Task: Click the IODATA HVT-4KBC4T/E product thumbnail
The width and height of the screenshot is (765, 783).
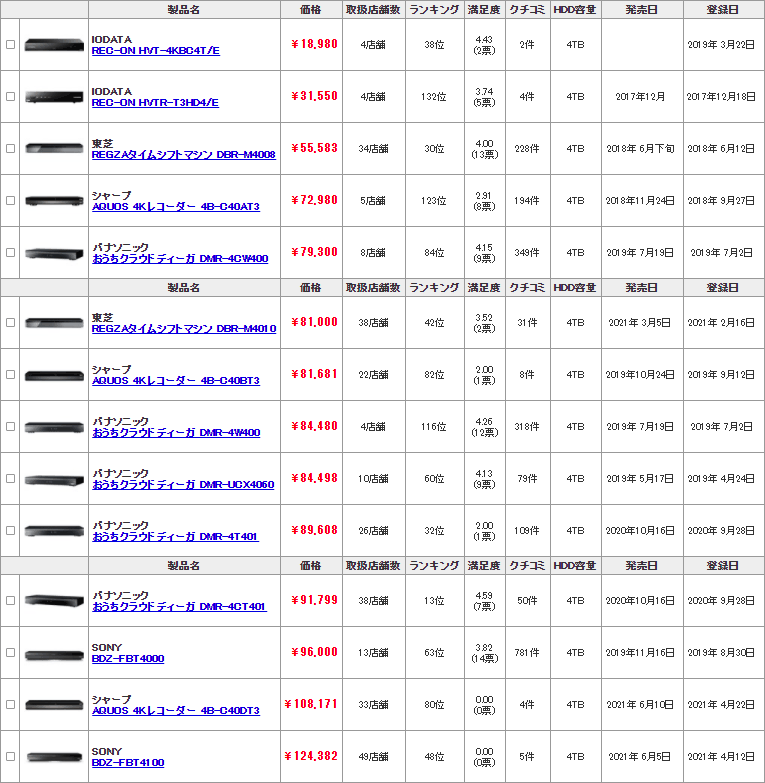Action: click(54, 45)
